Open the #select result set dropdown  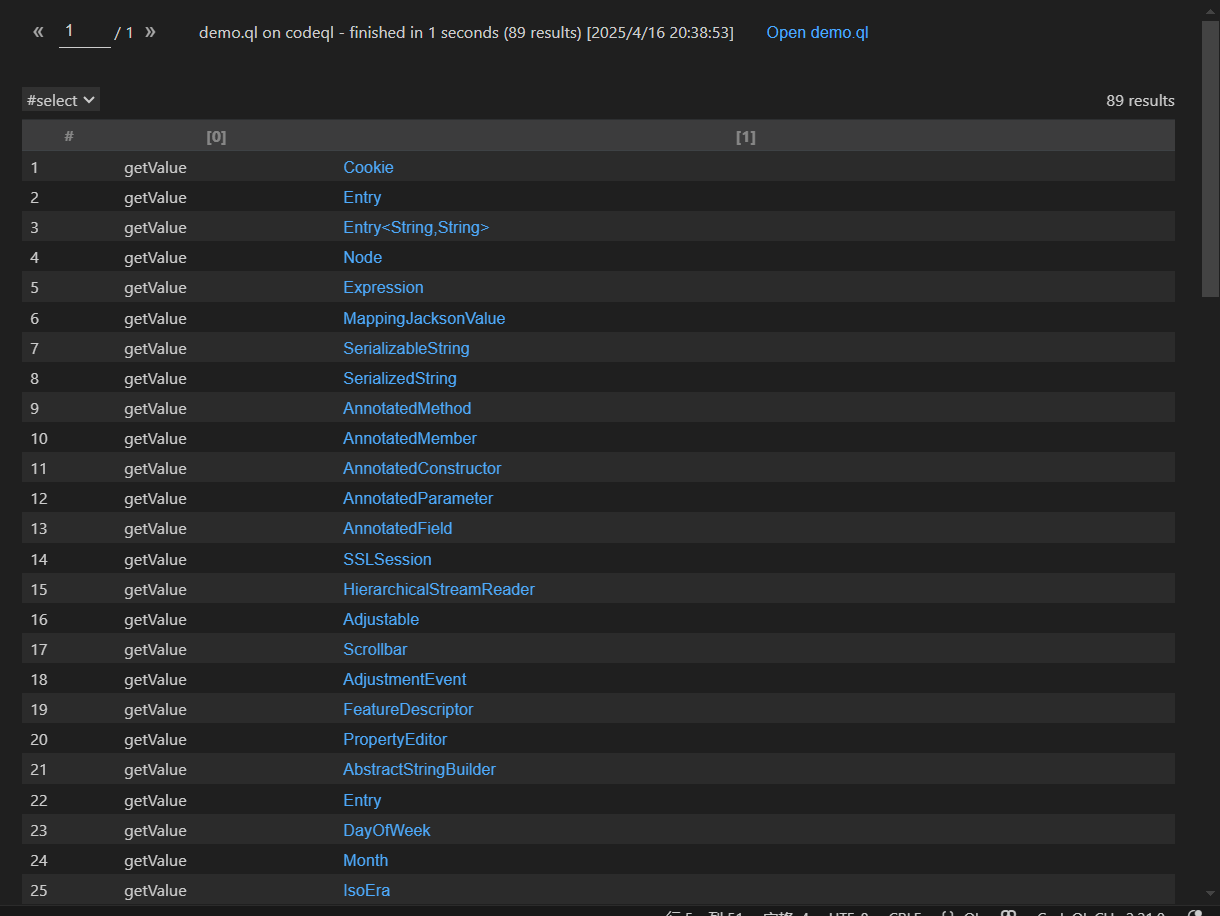[x=61, y=100]
